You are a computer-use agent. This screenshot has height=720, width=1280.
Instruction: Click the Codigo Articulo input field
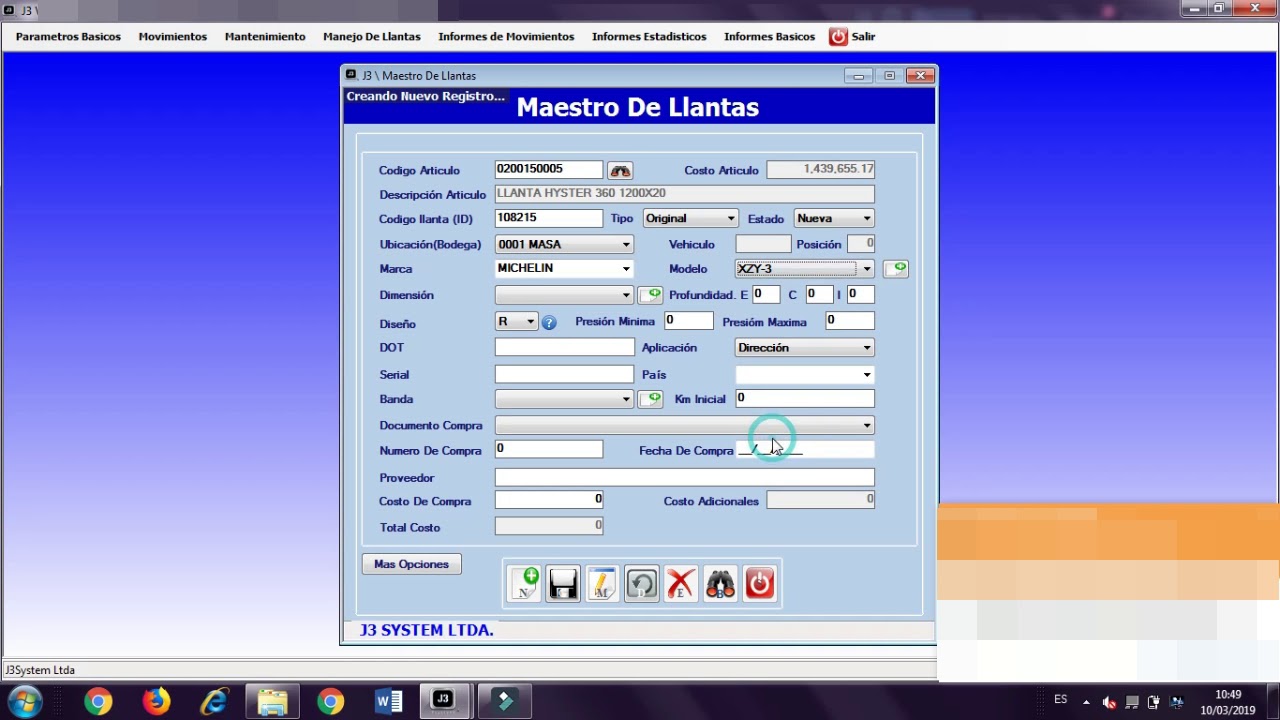[549, 170]
